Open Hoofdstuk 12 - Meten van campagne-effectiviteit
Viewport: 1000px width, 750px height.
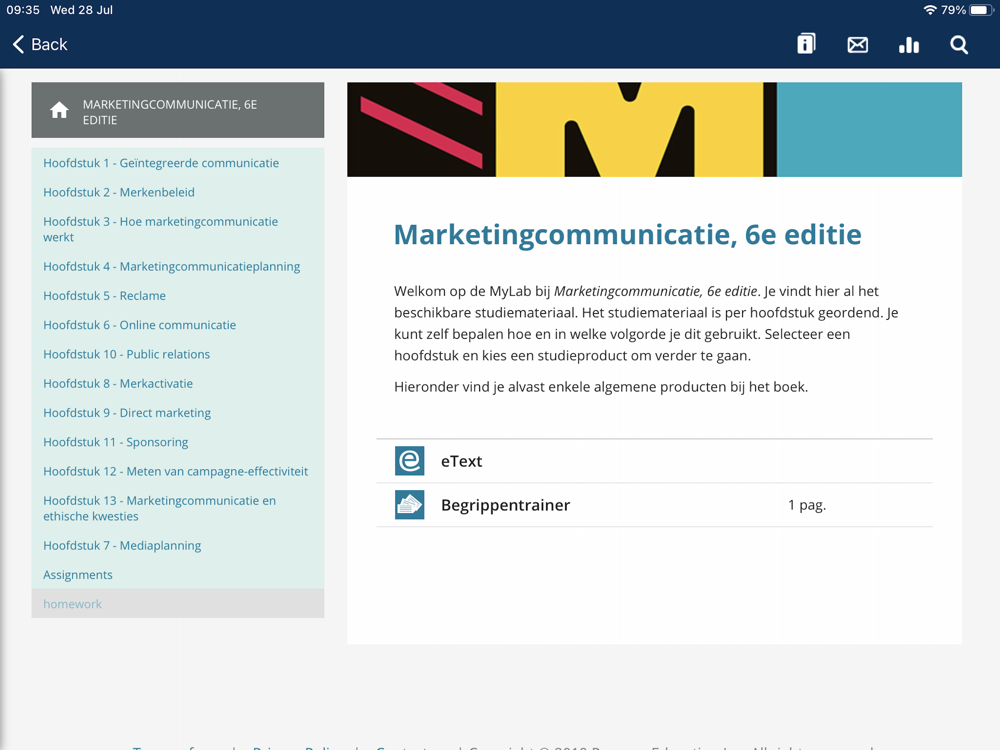point(175,471)
